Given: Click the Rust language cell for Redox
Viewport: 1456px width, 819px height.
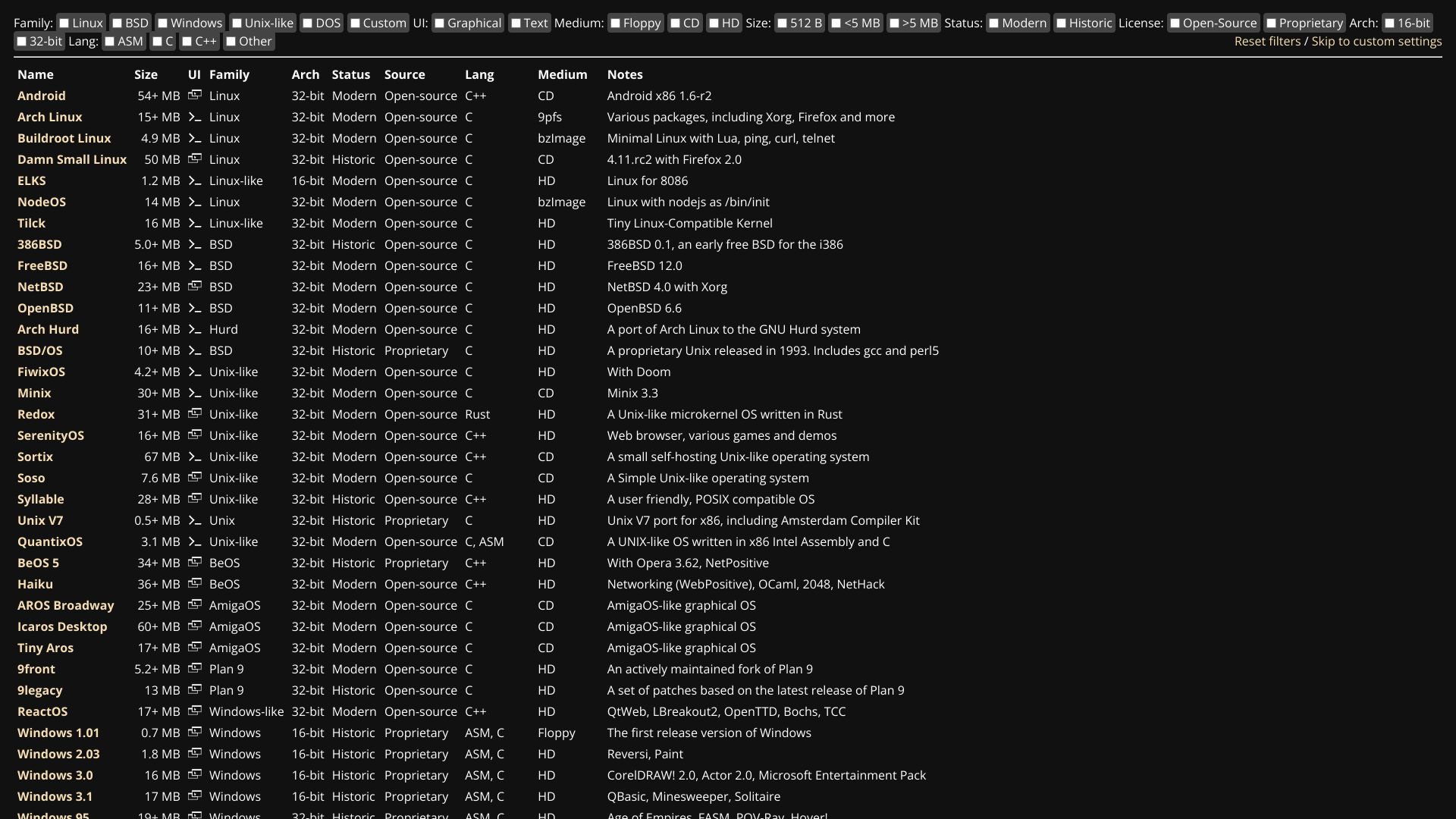Looking at the screenshot, I should click(x=478, y=414).
